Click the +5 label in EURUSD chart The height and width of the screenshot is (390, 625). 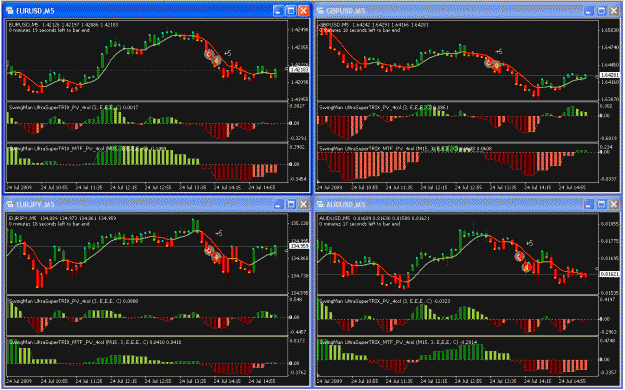click(227, 53)
